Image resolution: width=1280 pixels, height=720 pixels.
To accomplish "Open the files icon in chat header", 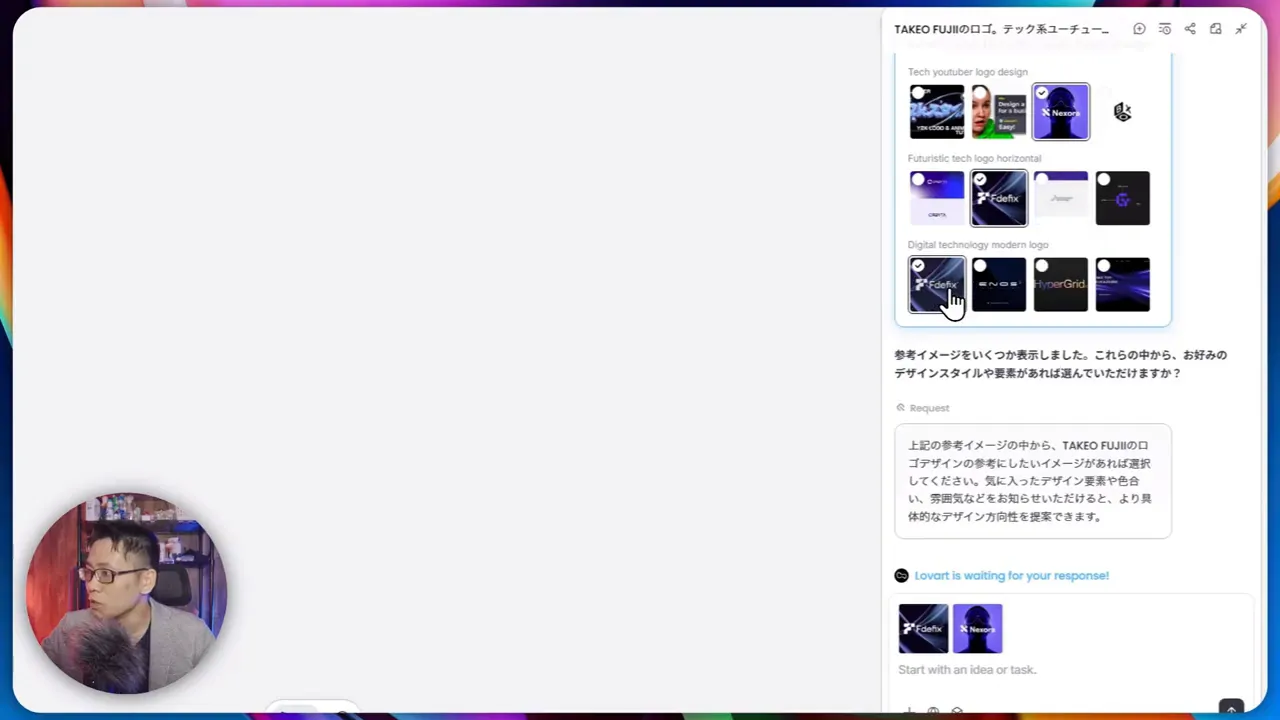I will (1216, 29).
